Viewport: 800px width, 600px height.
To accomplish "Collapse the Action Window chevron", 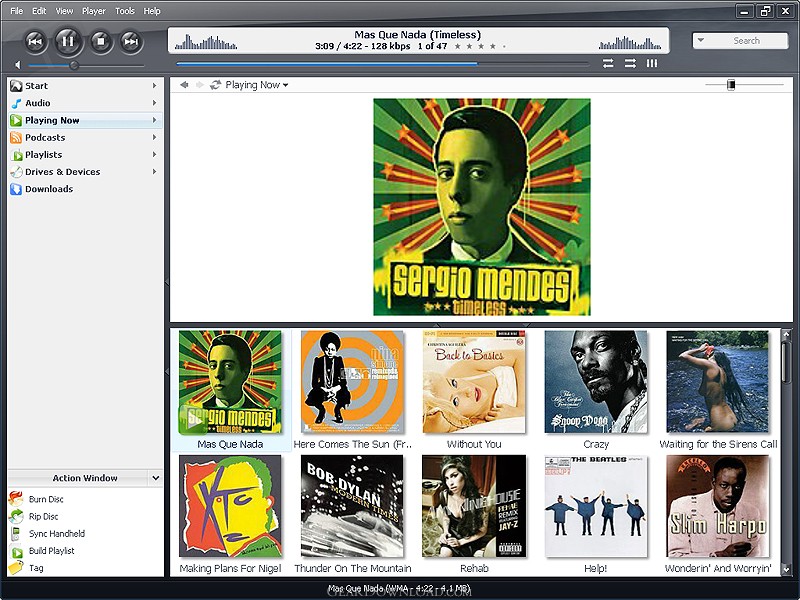I will [x=156, y=478].
